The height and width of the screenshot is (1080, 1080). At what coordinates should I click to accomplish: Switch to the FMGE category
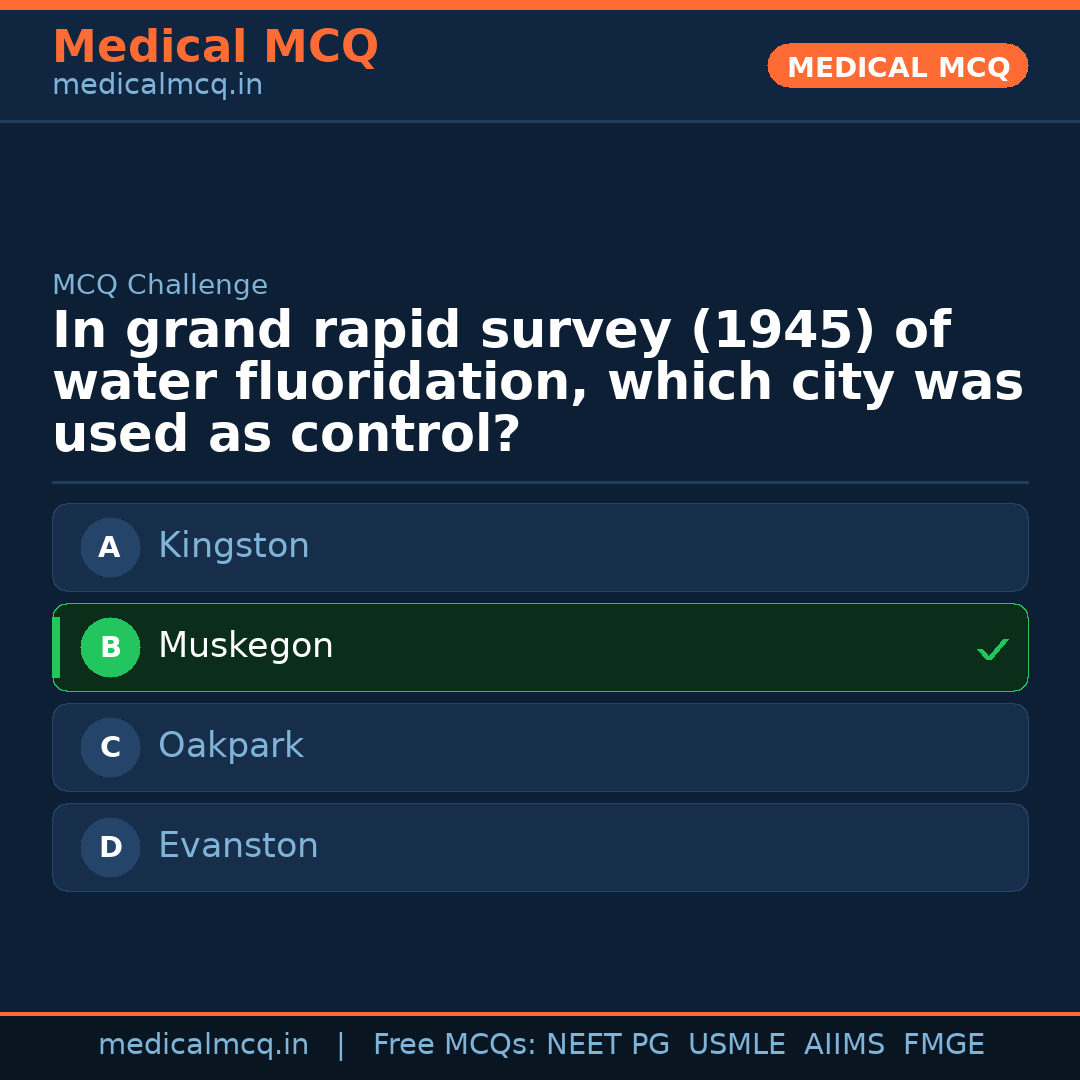click(943, 1044)
